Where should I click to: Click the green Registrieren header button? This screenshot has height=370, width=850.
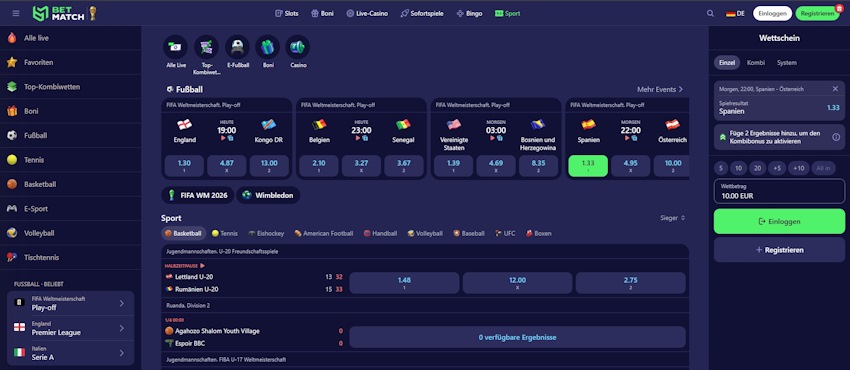817,14
